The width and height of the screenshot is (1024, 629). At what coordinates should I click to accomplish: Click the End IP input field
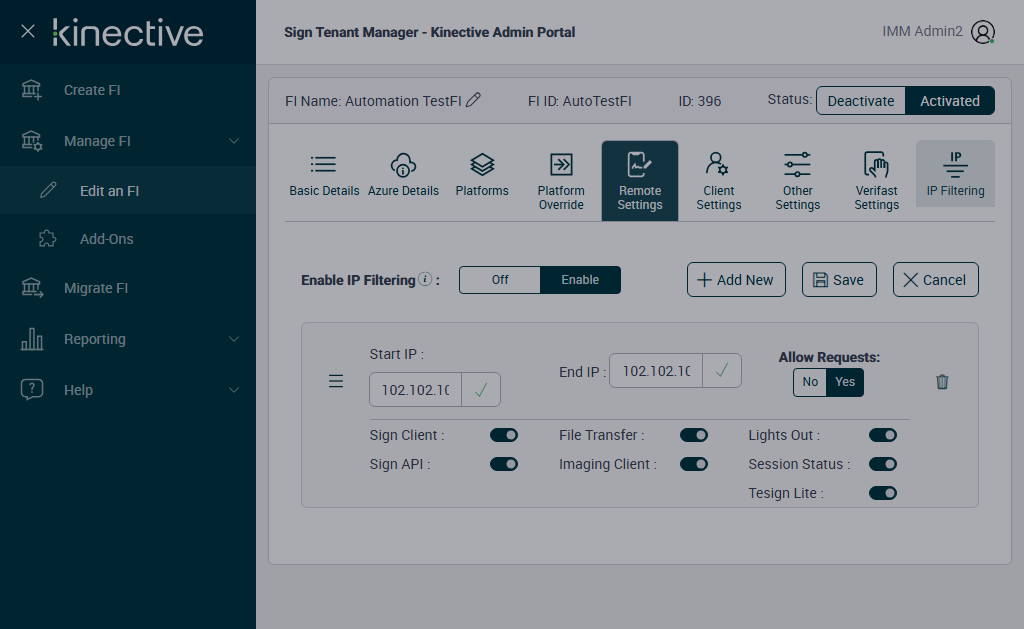tap(656, 371)
